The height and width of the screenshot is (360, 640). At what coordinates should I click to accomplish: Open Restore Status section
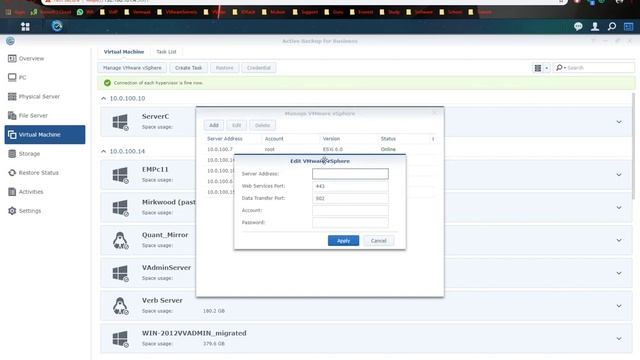click(x=45, y=173)
